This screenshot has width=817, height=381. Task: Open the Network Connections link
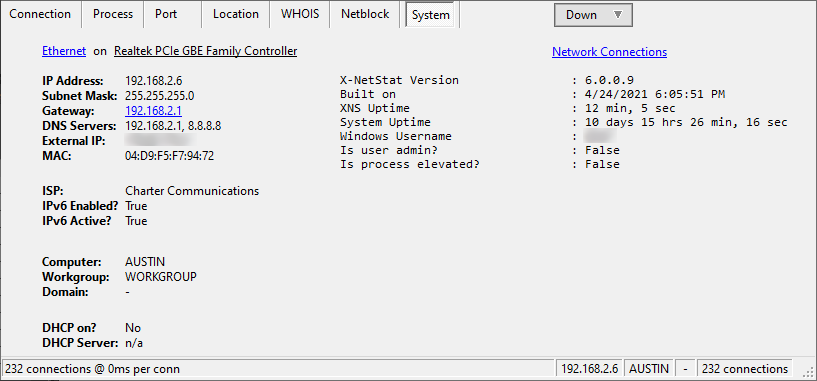point(609,52)
